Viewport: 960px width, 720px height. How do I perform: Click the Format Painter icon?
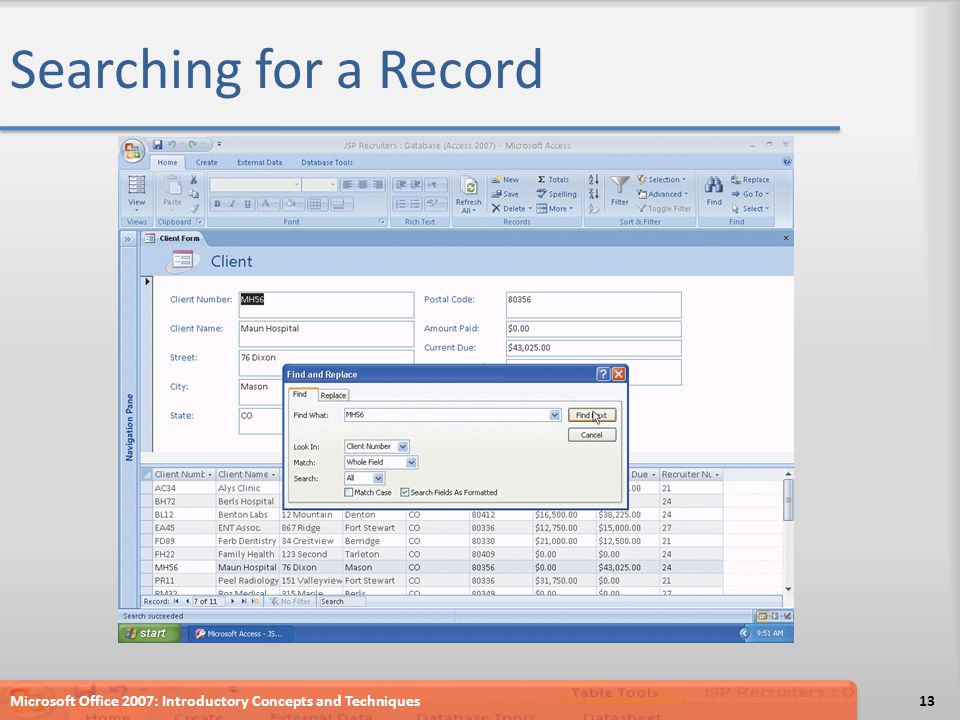coord(193,208)
